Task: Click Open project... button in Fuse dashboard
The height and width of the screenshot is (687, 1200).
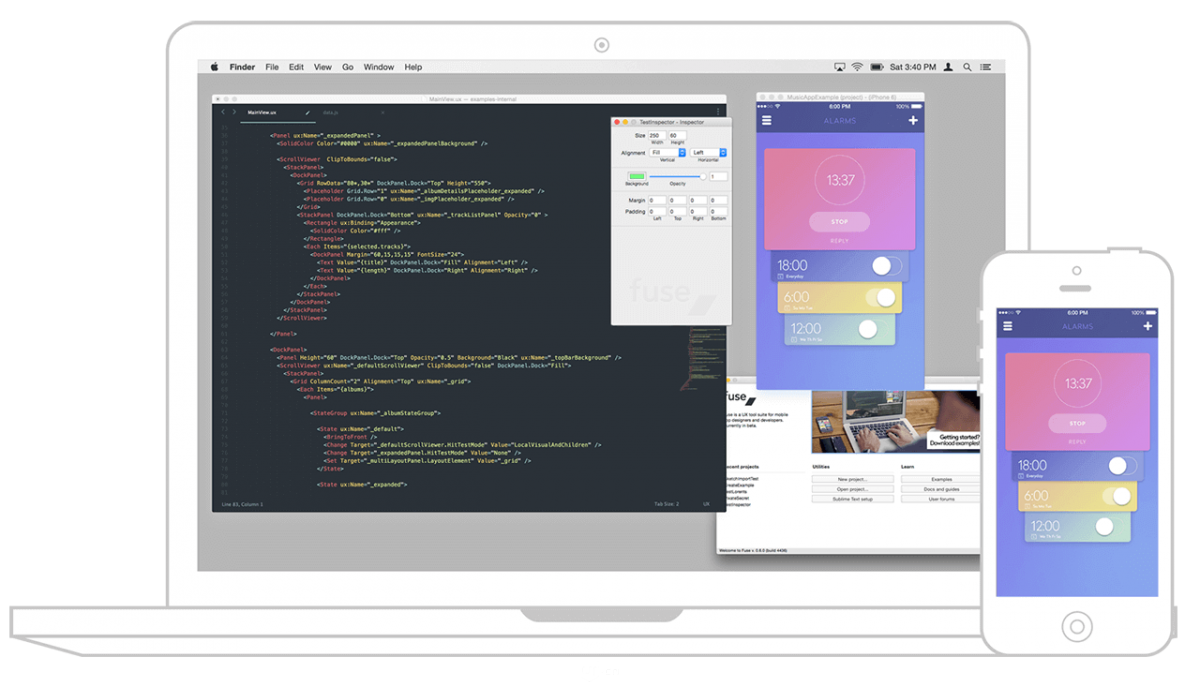Action: [x=853, y=489]
